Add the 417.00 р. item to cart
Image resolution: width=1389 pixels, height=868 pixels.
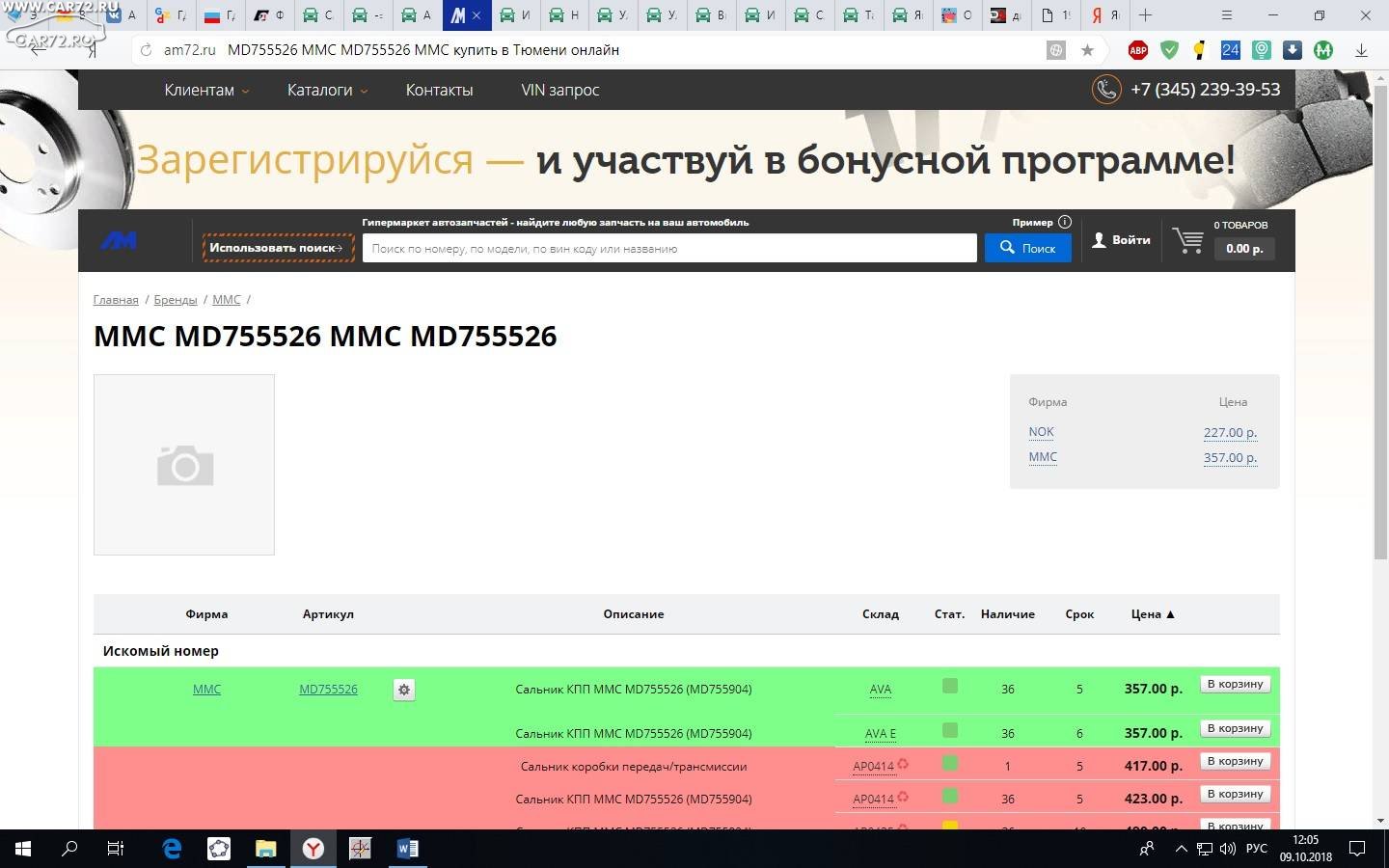tap(1235, 761)
